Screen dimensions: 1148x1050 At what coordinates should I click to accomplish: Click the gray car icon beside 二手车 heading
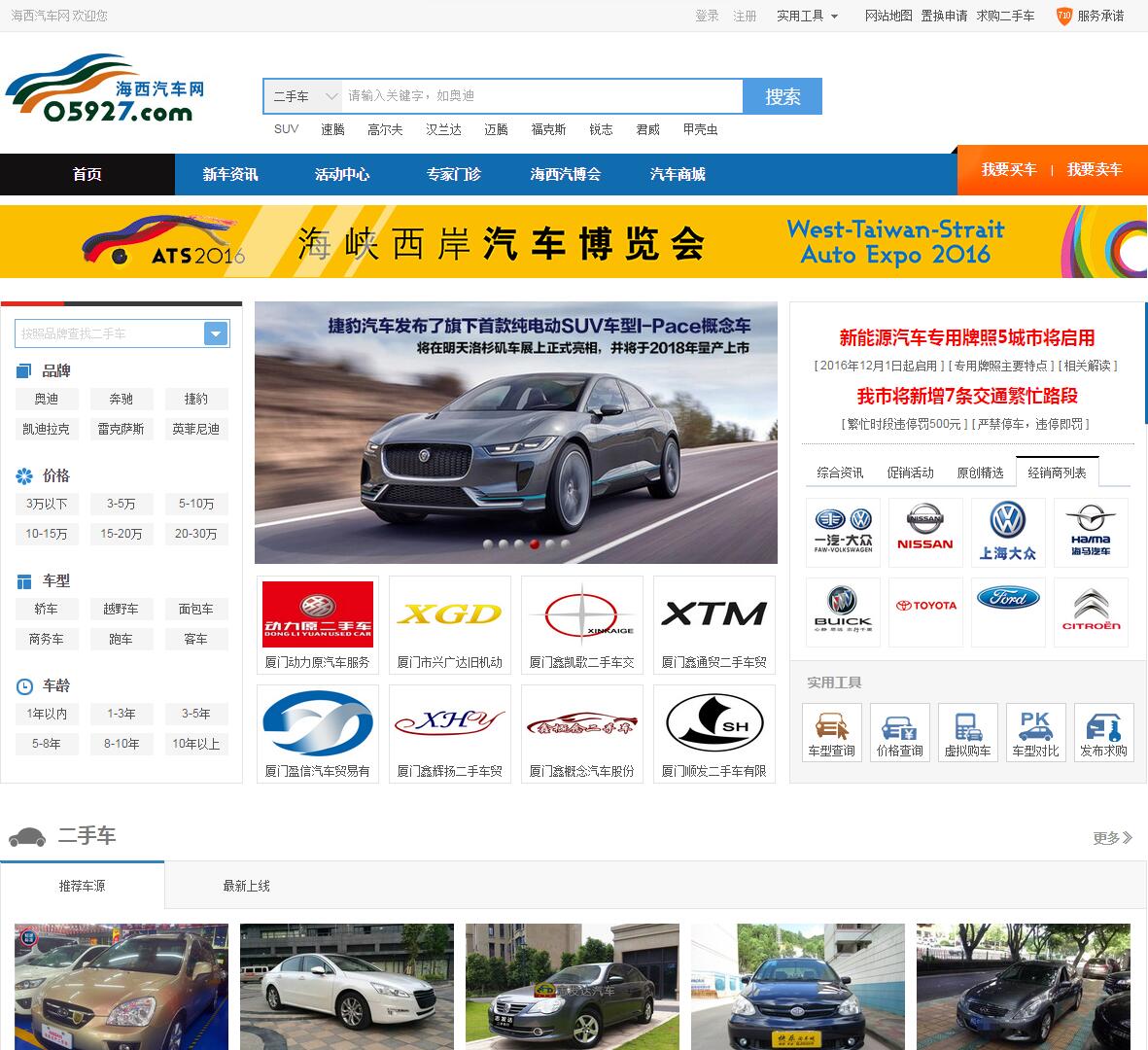(27, 836)
